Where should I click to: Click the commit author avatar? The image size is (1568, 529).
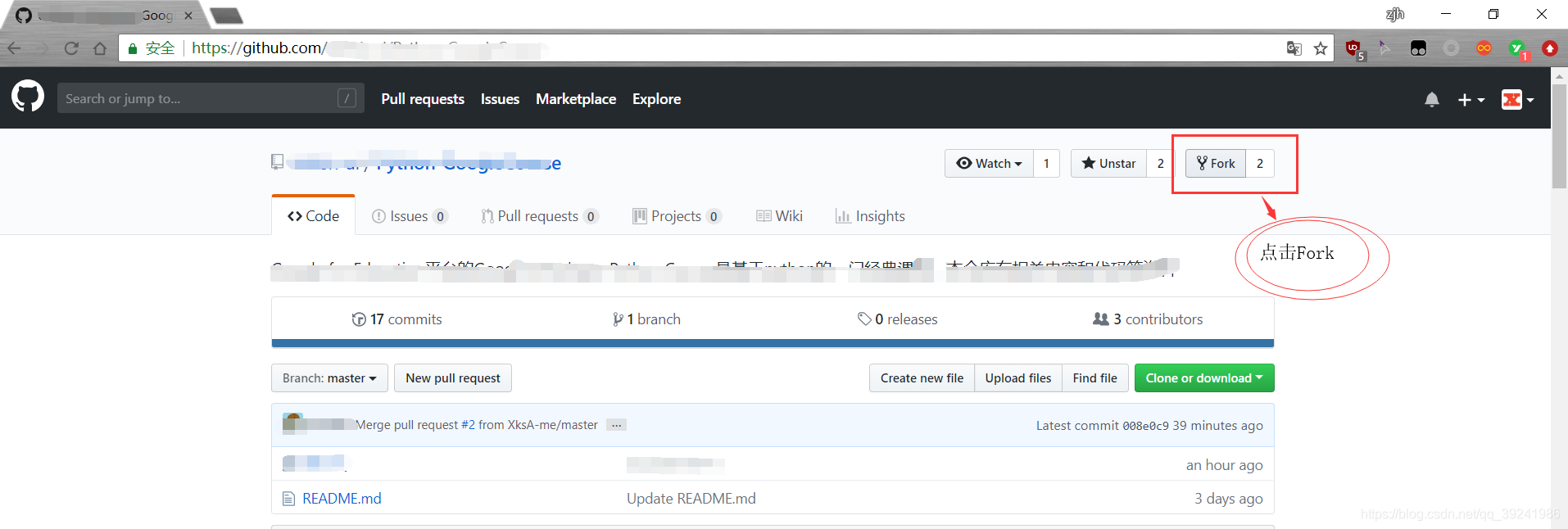(x=293, y=424)
